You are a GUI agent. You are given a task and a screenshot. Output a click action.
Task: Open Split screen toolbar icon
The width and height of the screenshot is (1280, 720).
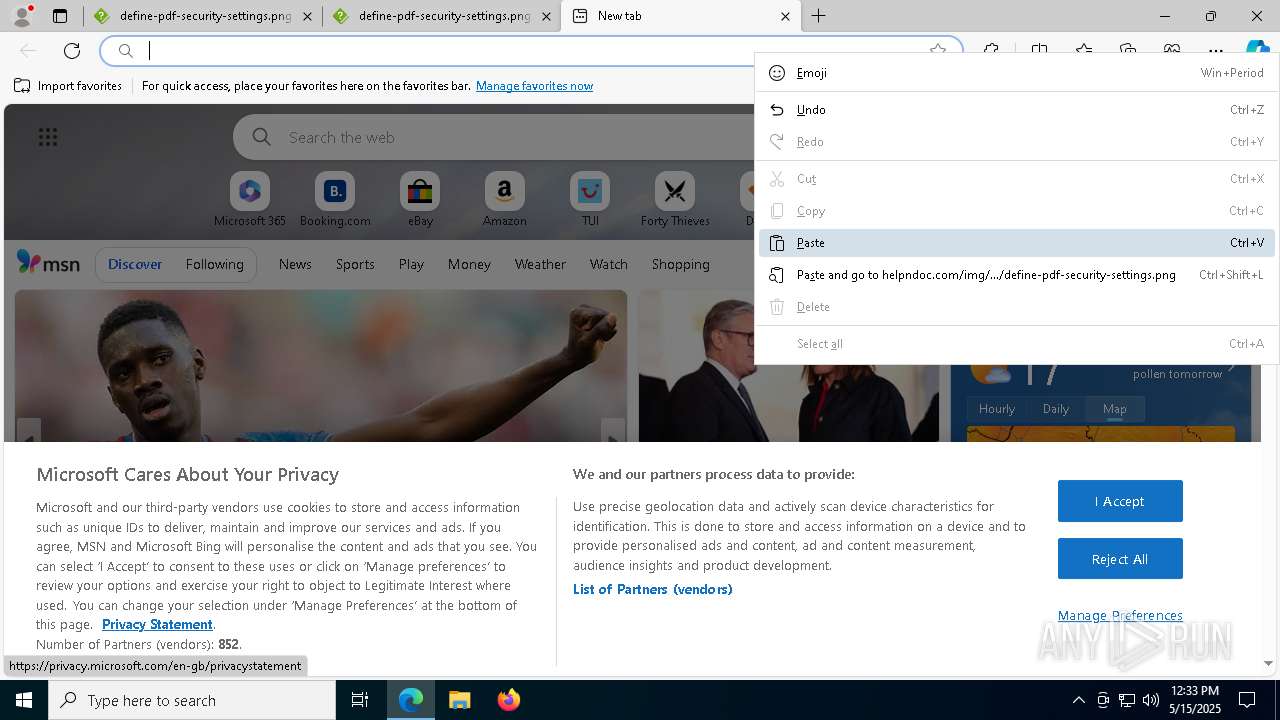click(x=1039, y=51)
